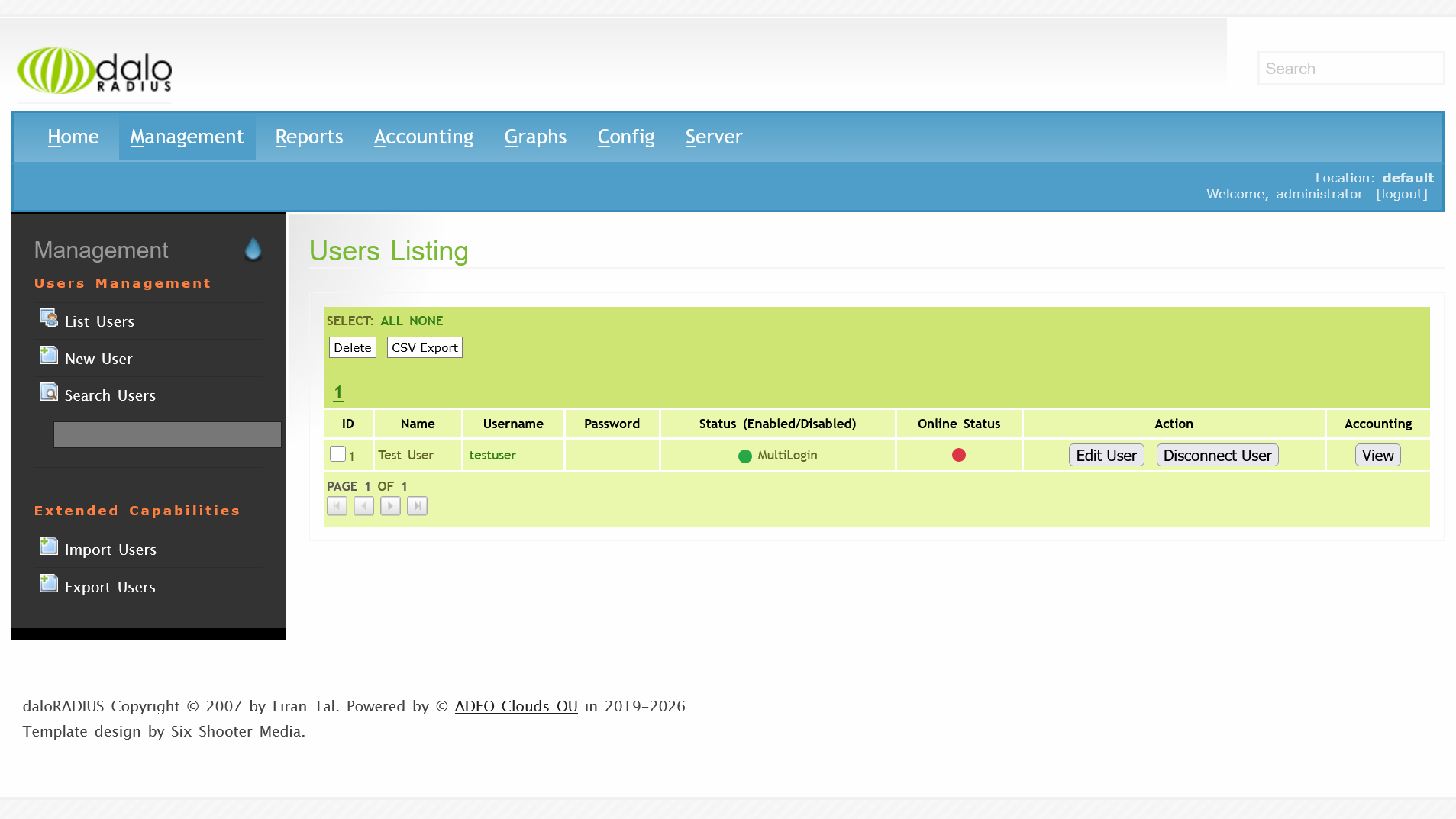Click the red online status dot
1456x819 pixels.
pyautogui.click(x=959, y=455)
